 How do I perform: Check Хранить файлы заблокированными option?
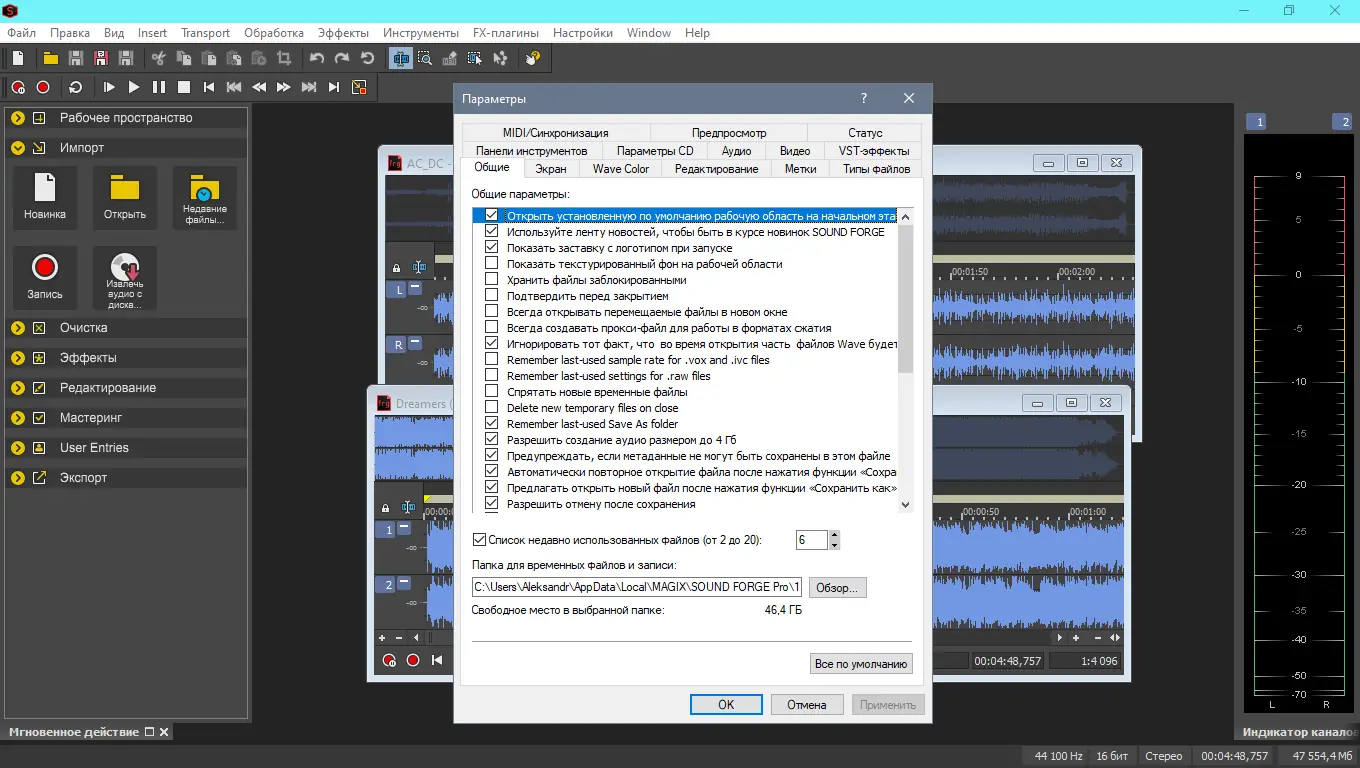coord(491,280)
